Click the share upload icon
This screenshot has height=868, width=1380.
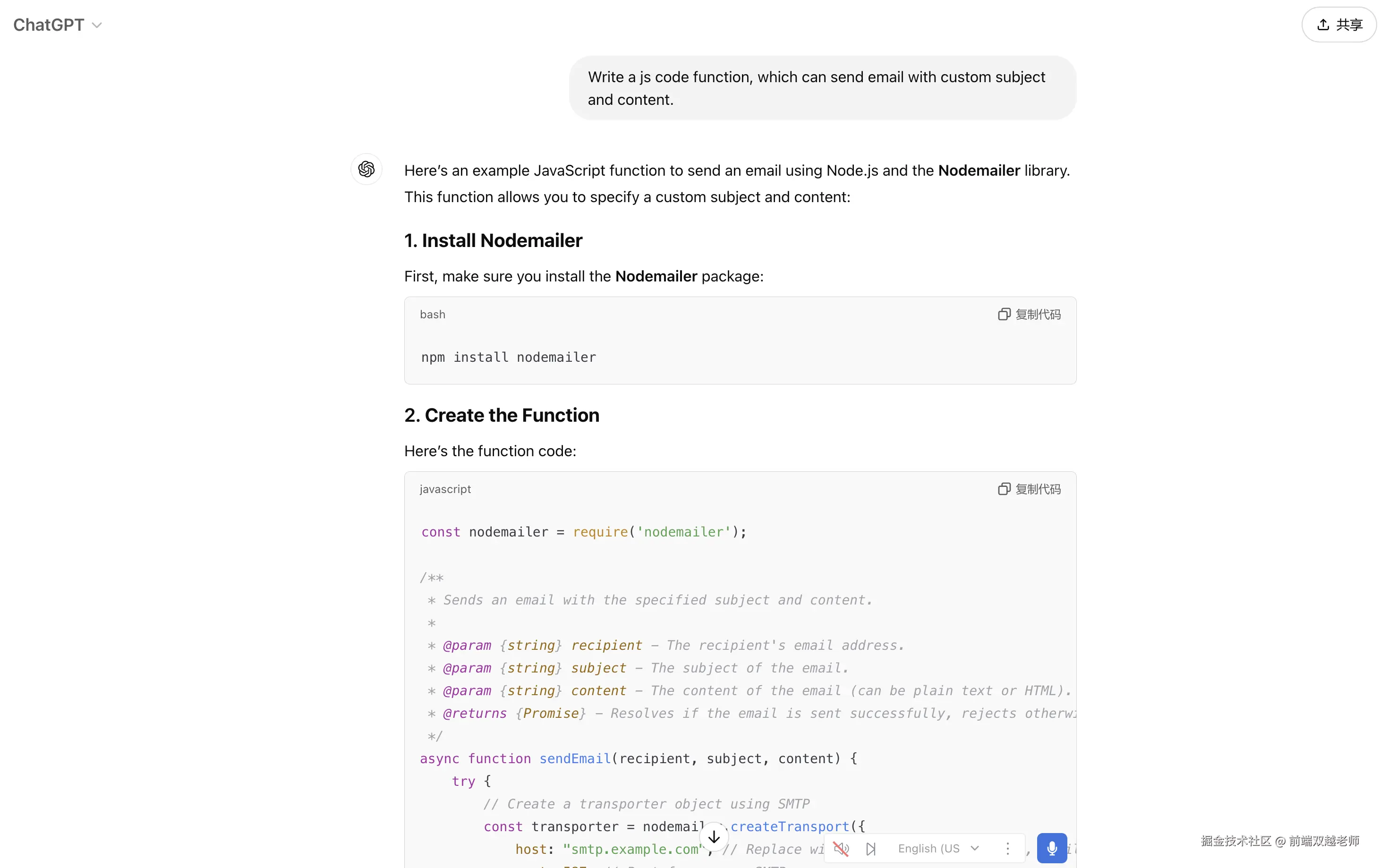1323,25
